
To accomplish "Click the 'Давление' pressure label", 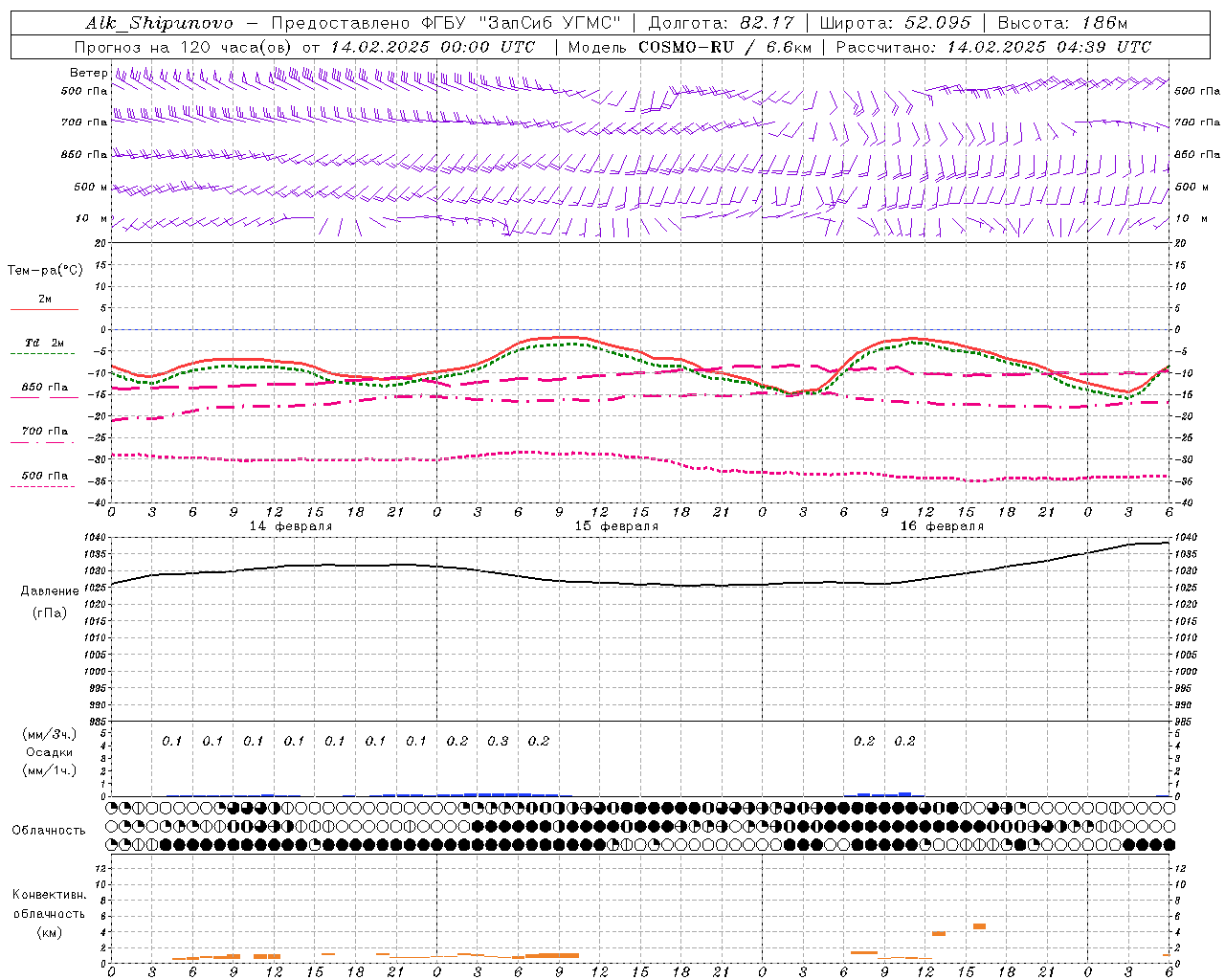I will click(x=50, y=591).
